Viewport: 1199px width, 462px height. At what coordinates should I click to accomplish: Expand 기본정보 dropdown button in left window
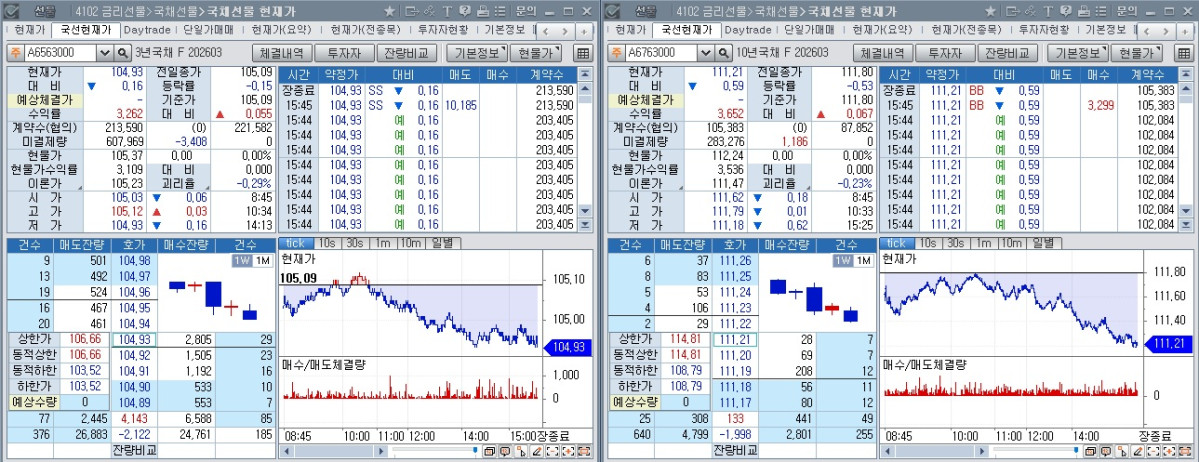coord(477,53)
